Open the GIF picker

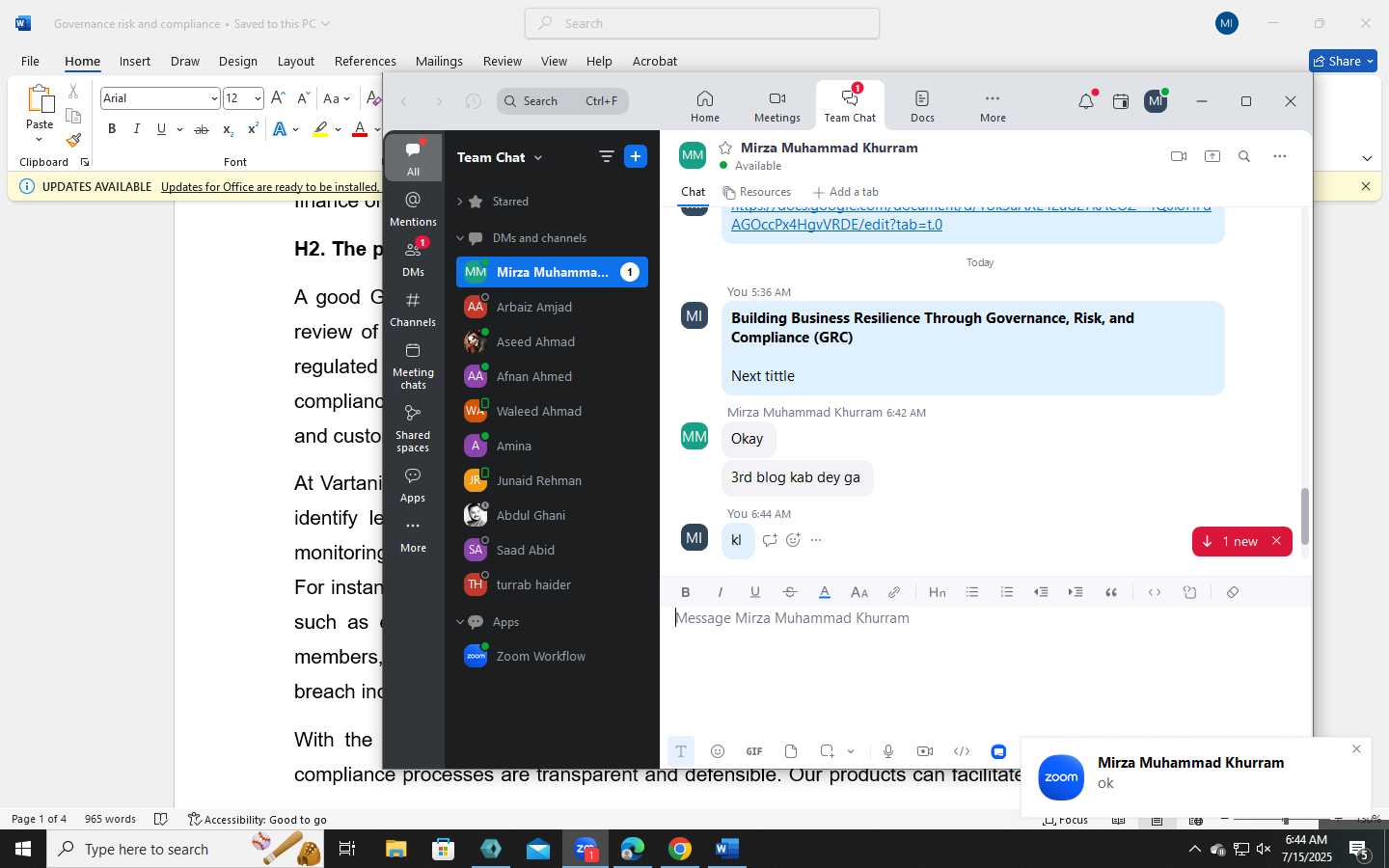[x=753, y=751]
